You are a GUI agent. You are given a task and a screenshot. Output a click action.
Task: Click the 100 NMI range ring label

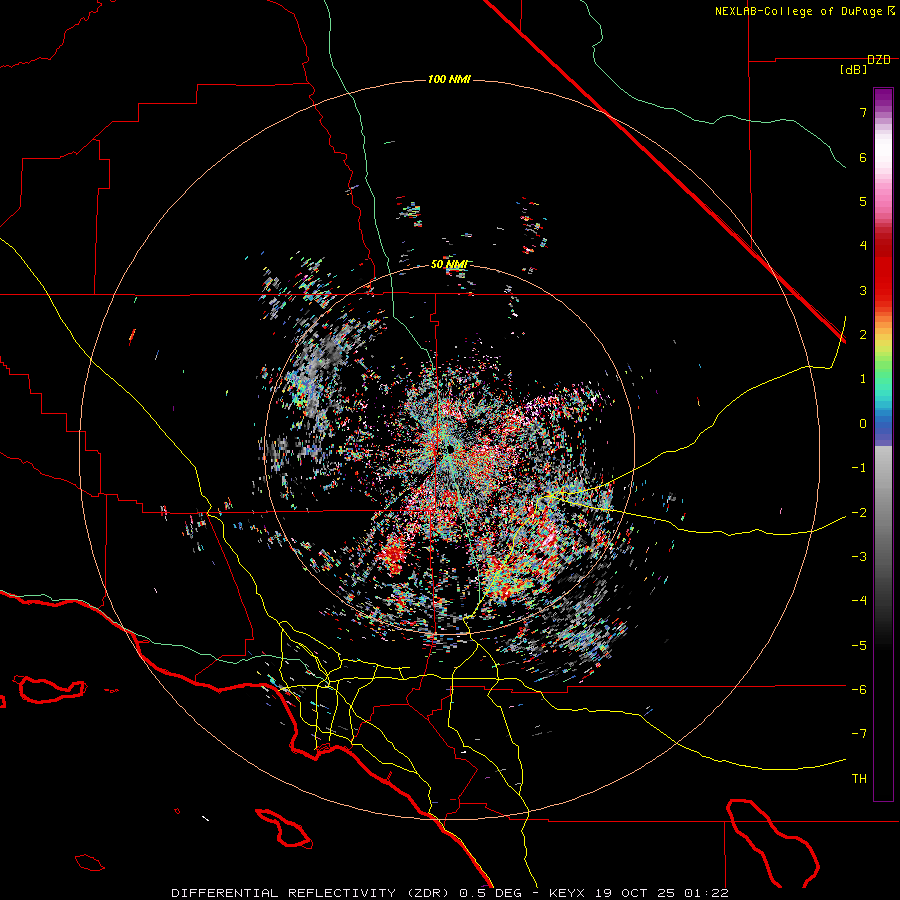pos(449,79)
